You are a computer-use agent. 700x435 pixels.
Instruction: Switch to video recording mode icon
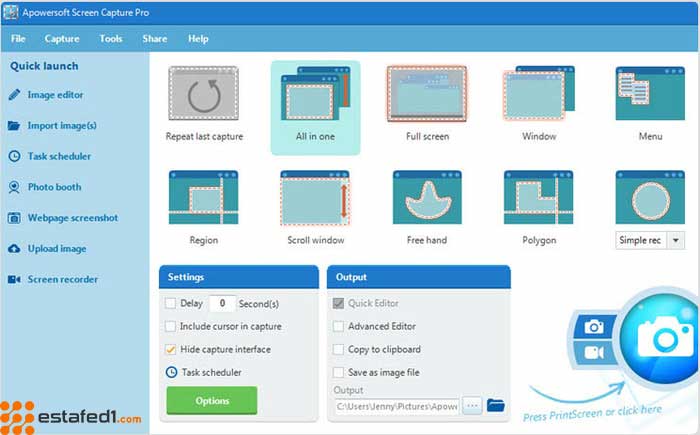(x=594, y=353)
